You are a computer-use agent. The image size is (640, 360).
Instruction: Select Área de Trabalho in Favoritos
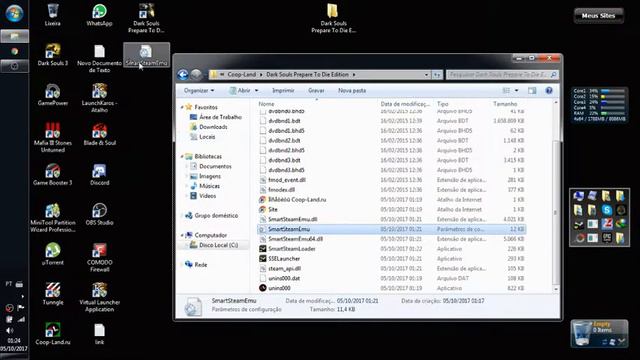pos(220,117)
